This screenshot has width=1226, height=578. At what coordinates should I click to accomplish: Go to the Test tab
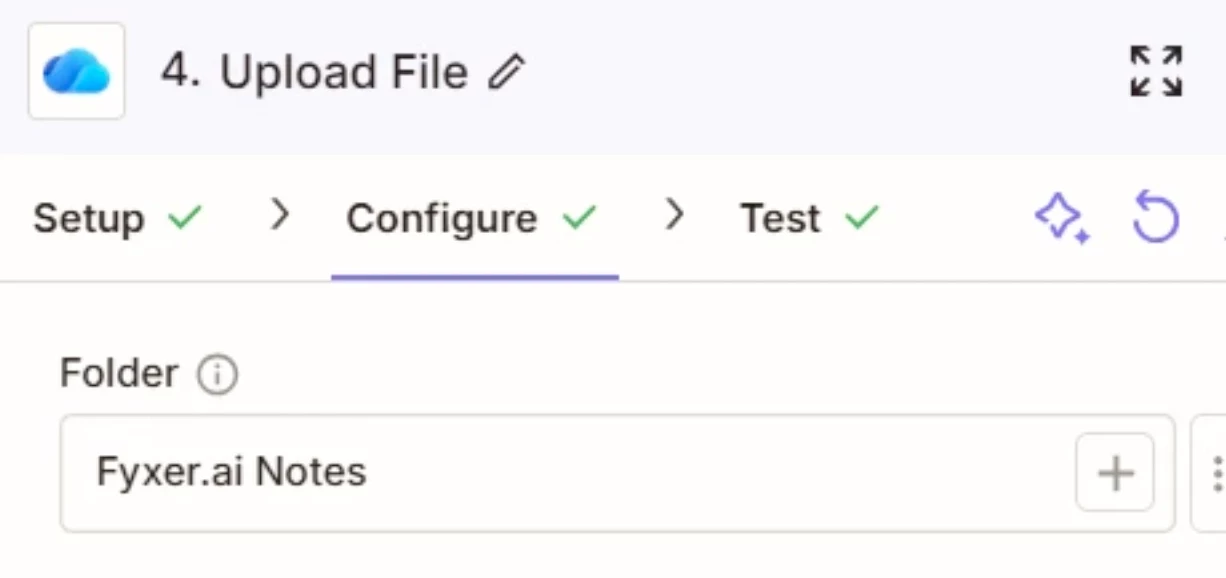pyautogui.click(x=780, y=218)
